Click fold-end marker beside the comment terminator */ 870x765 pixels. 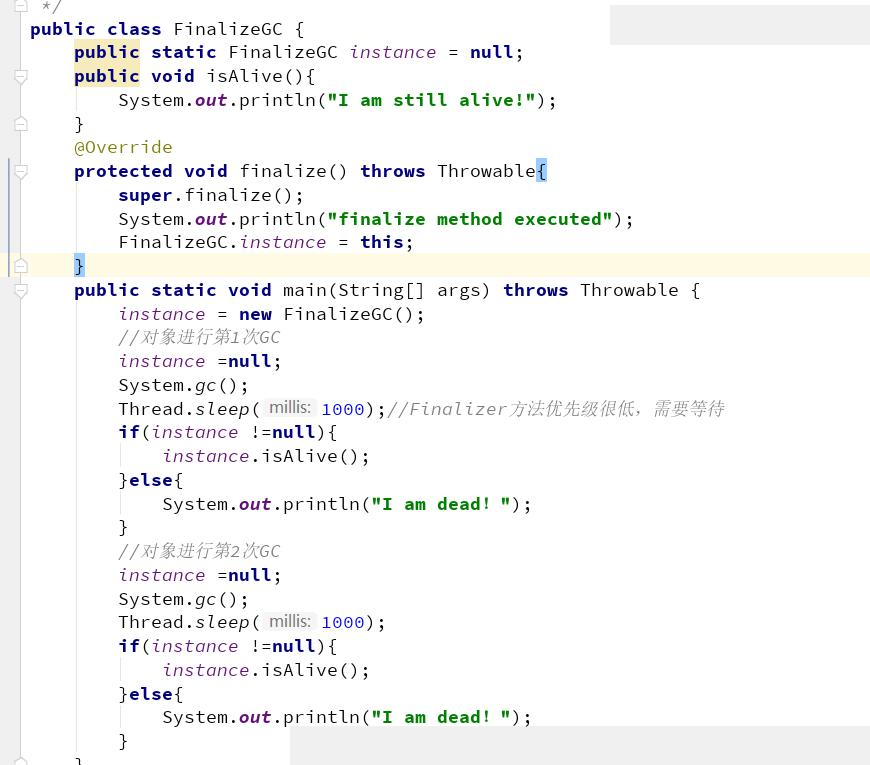point(21,6)
